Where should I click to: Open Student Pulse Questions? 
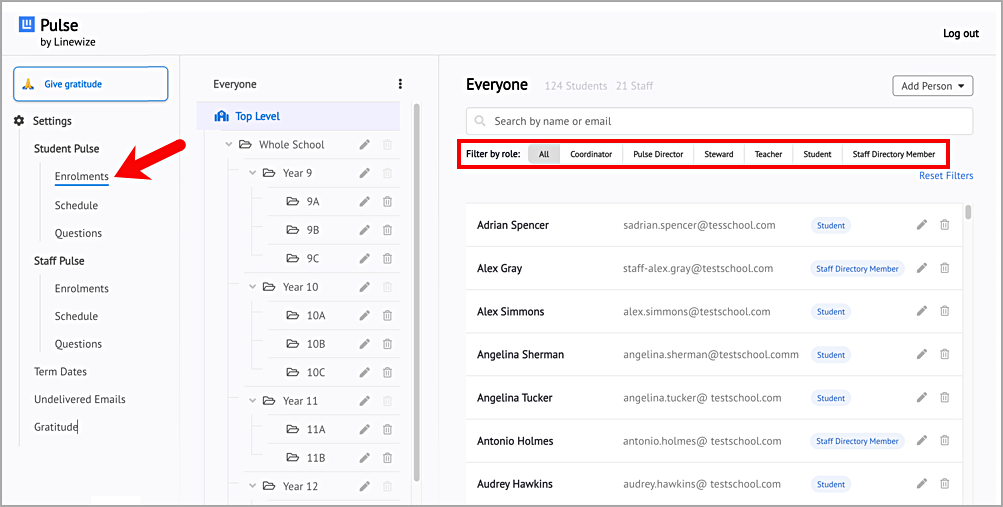point(78,233)
